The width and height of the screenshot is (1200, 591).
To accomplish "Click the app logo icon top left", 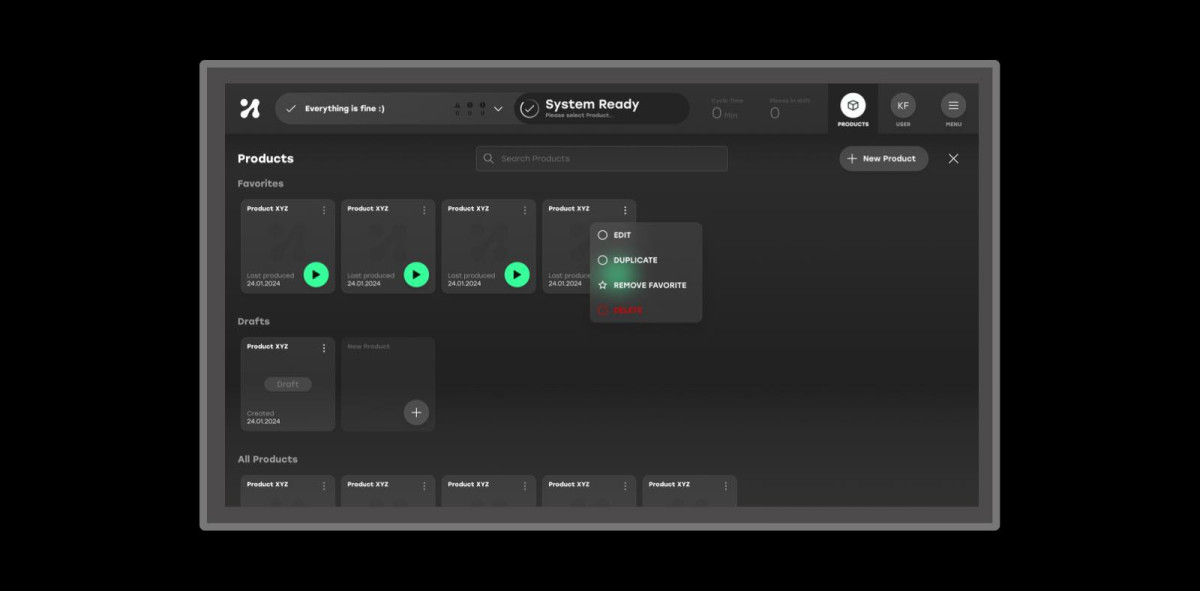I will [249, 108].
